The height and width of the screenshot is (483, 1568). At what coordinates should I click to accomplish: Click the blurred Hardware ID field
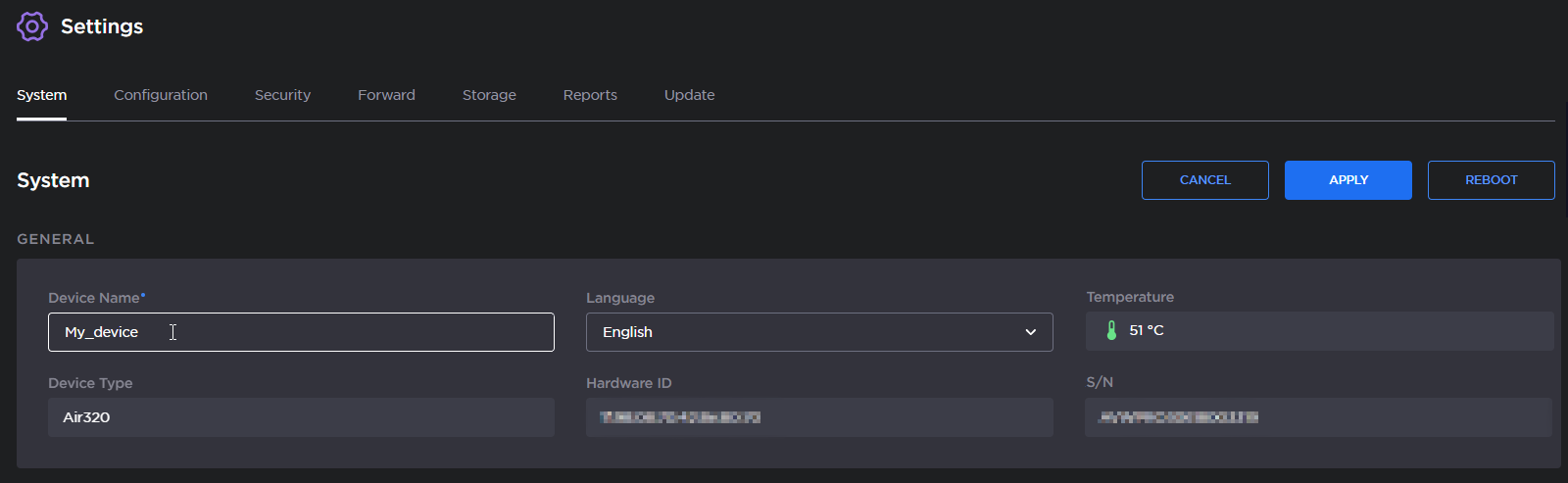click(818, 417)
